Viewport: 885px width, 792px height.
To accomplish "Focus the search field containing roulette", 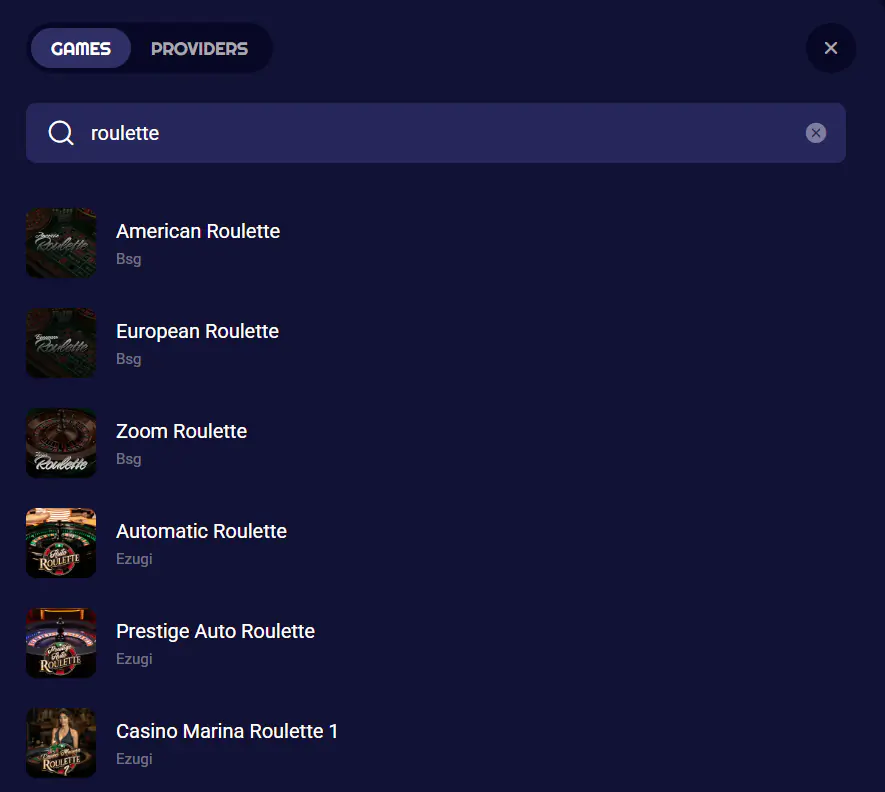I will [440, 133].
